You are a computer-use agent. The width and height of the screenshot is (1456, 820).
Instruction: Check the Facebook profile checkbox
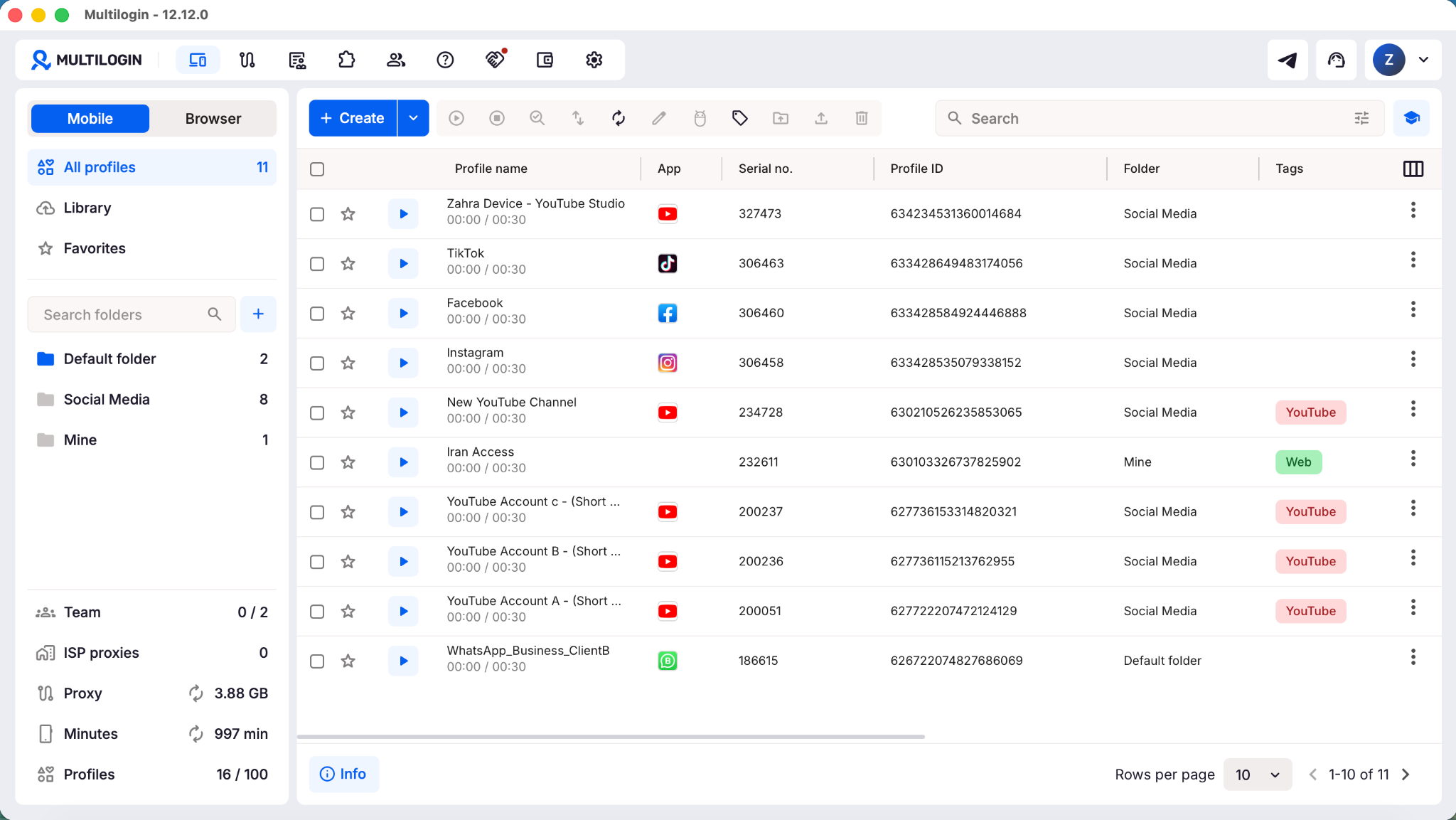pos(317,314)
